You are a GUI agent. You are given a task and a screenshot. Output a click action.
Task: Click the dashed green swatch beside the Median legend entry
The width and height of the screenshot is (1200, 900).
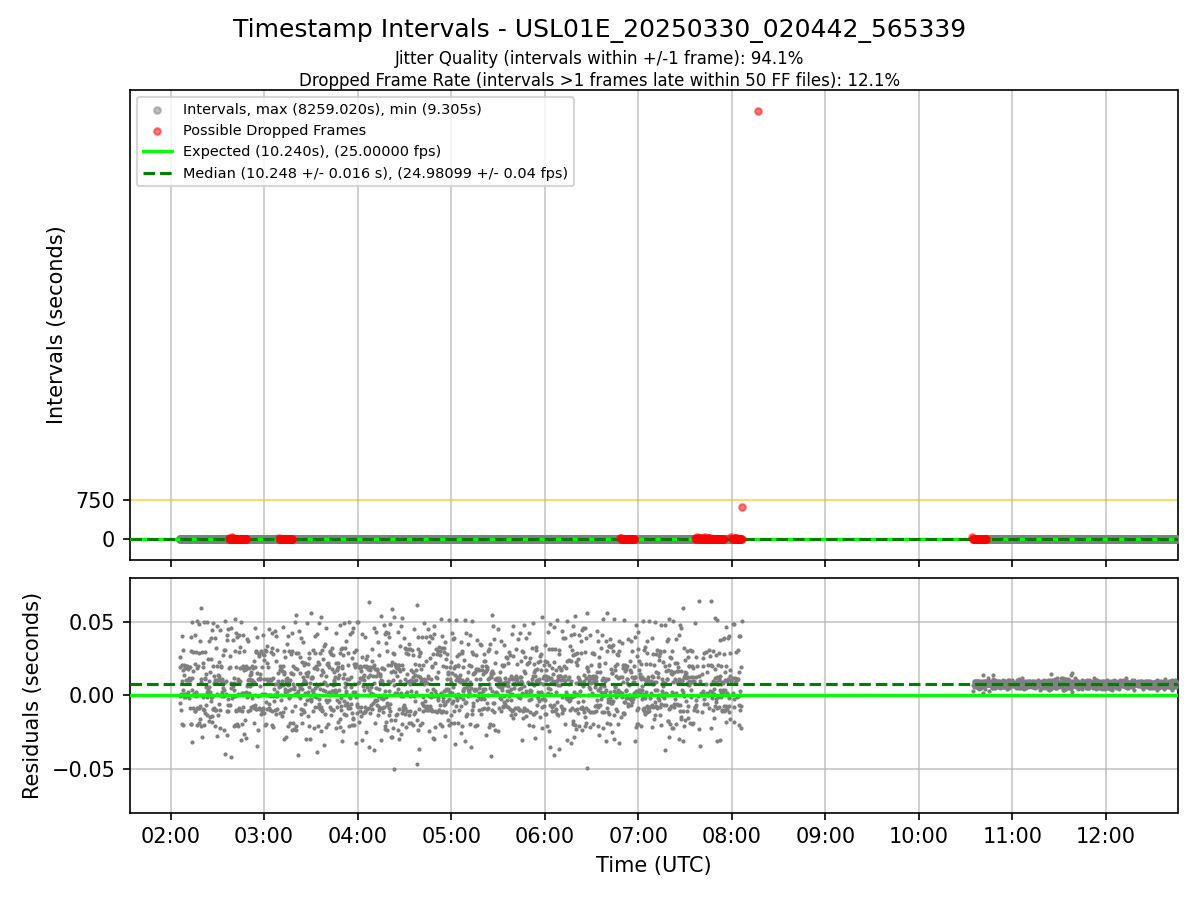157,173
